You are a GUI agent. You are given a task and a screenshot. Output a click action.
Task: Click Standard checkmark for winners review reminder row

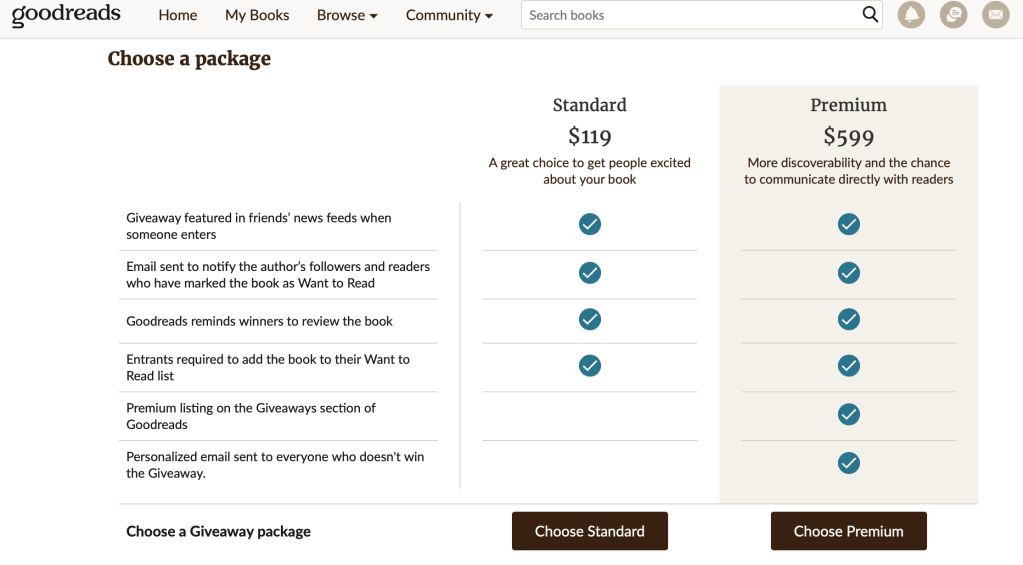pyautogui.click(x=590, y=319)
